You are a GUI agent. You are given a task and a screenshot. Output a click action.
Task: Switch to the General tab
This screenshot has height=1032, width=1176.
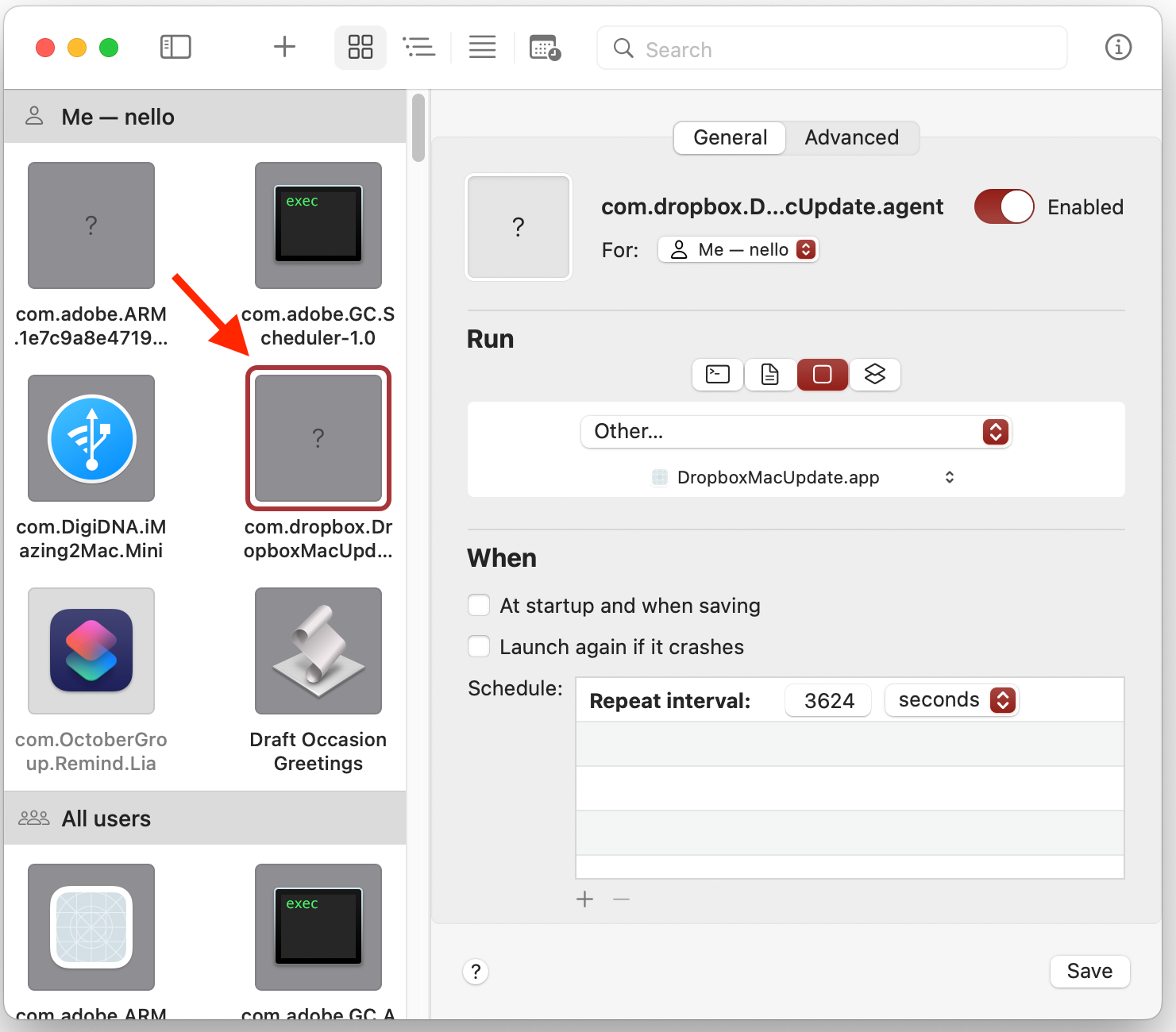730,138
